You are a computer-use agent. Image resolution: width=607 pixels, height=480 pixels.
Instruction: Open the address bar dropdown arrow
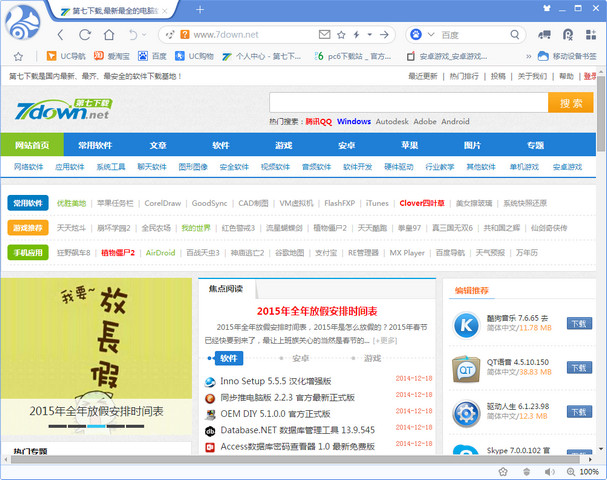tap(368, 34)
